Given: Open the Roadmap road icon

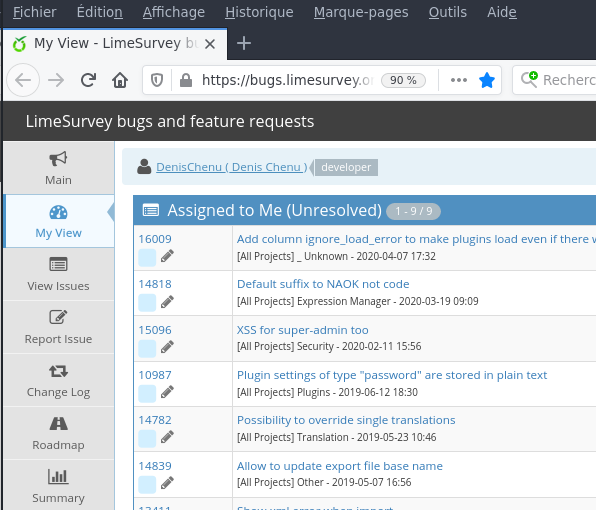Looking at the screenshot, I should coord(58,423).
